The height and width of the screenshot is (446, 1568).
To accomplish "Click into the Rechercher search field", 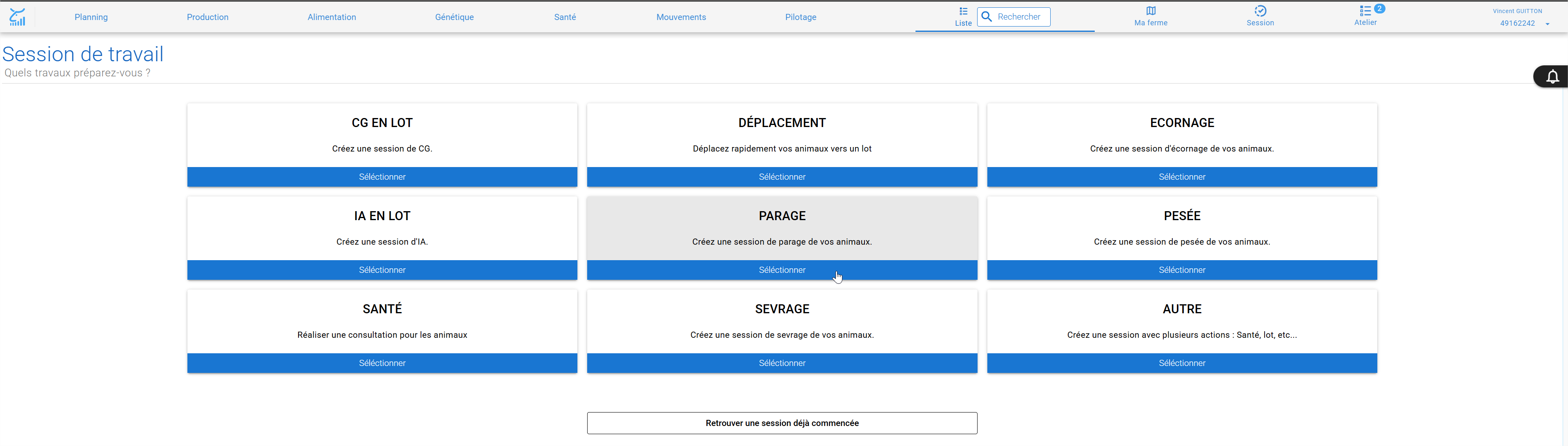I will [1013, 16].
